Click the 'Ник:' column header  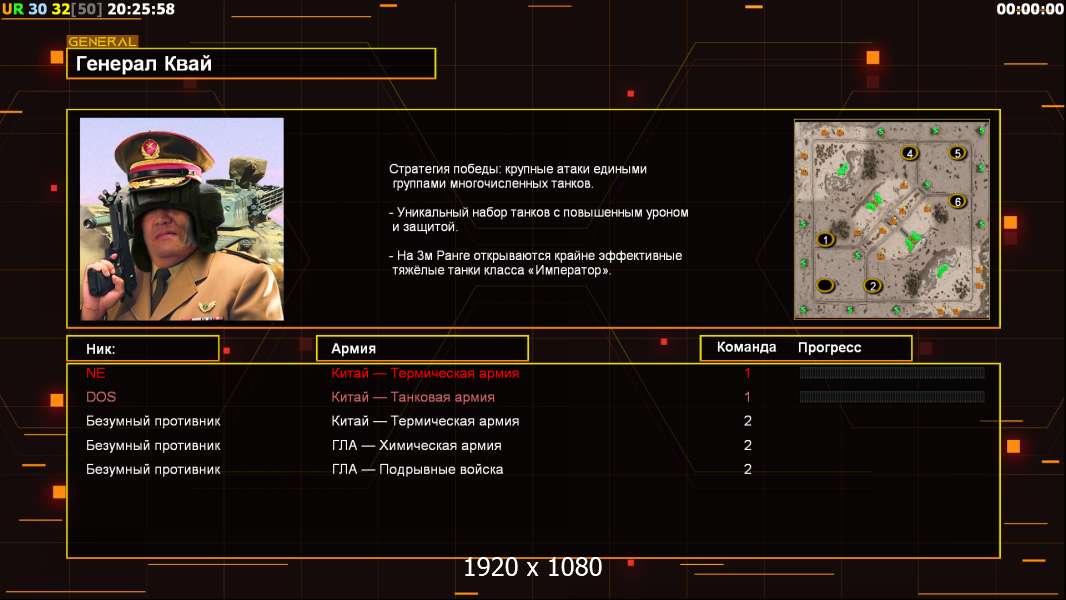pyautogui.click(x=143, y=349)
